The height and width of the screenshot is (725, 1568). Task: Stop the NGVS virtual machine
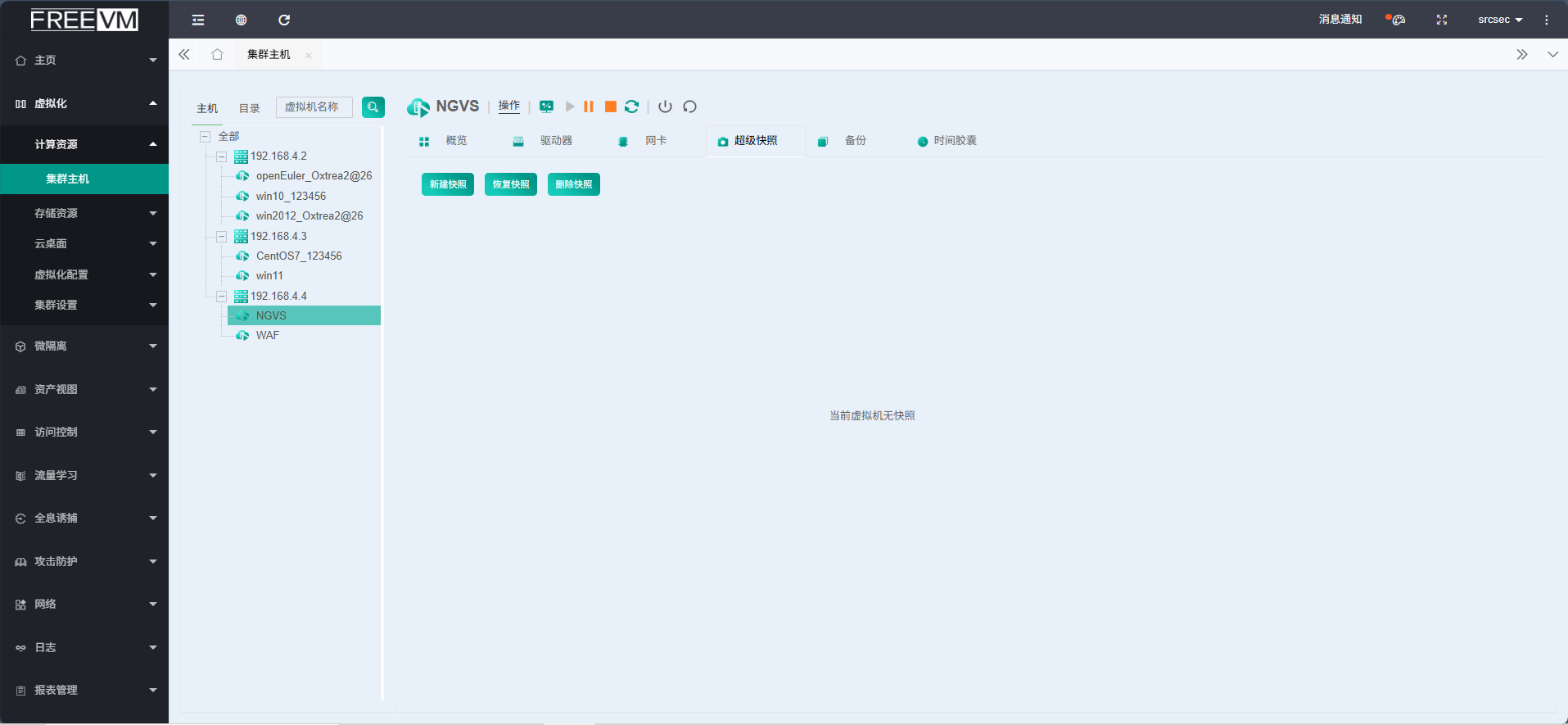(610, 106)
